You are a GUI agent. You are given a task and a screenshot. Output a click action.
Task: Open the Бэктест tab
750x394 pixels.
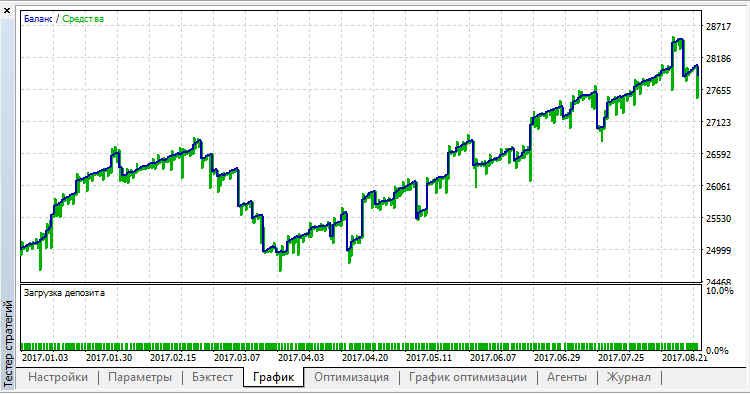click(212, 377)
